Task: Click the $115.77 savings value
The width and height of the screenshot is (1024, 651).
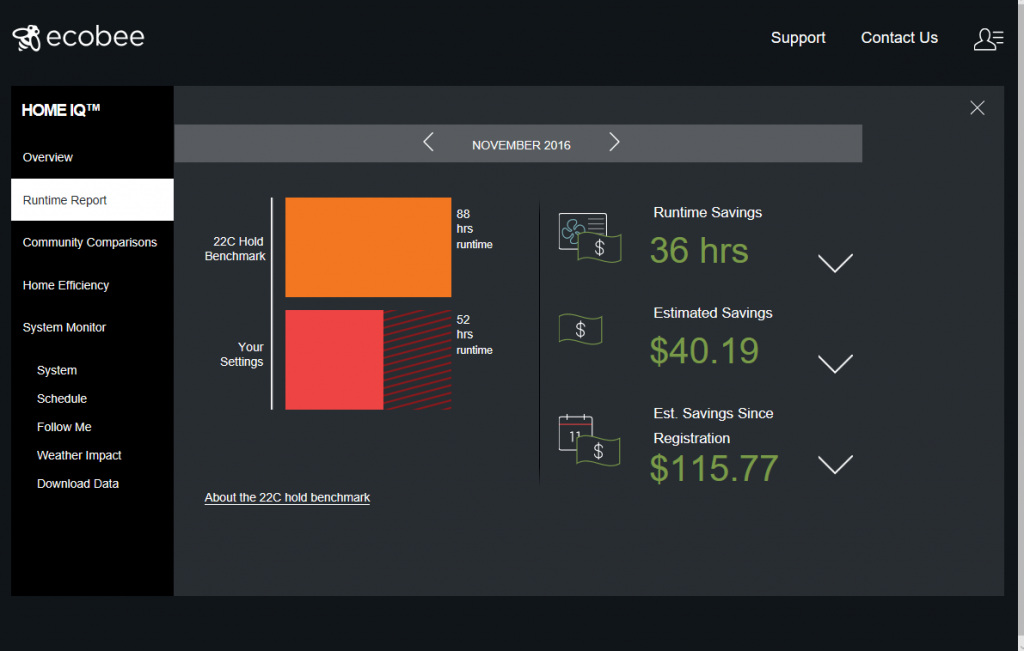Action: (714, 468)
